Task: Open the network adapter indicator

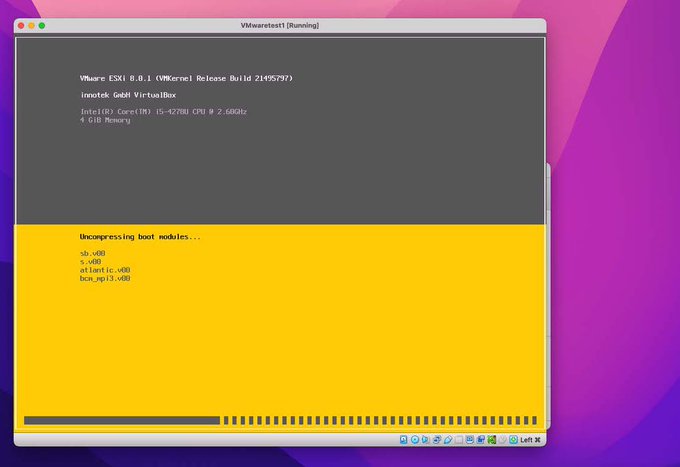Action: [437, 440]
